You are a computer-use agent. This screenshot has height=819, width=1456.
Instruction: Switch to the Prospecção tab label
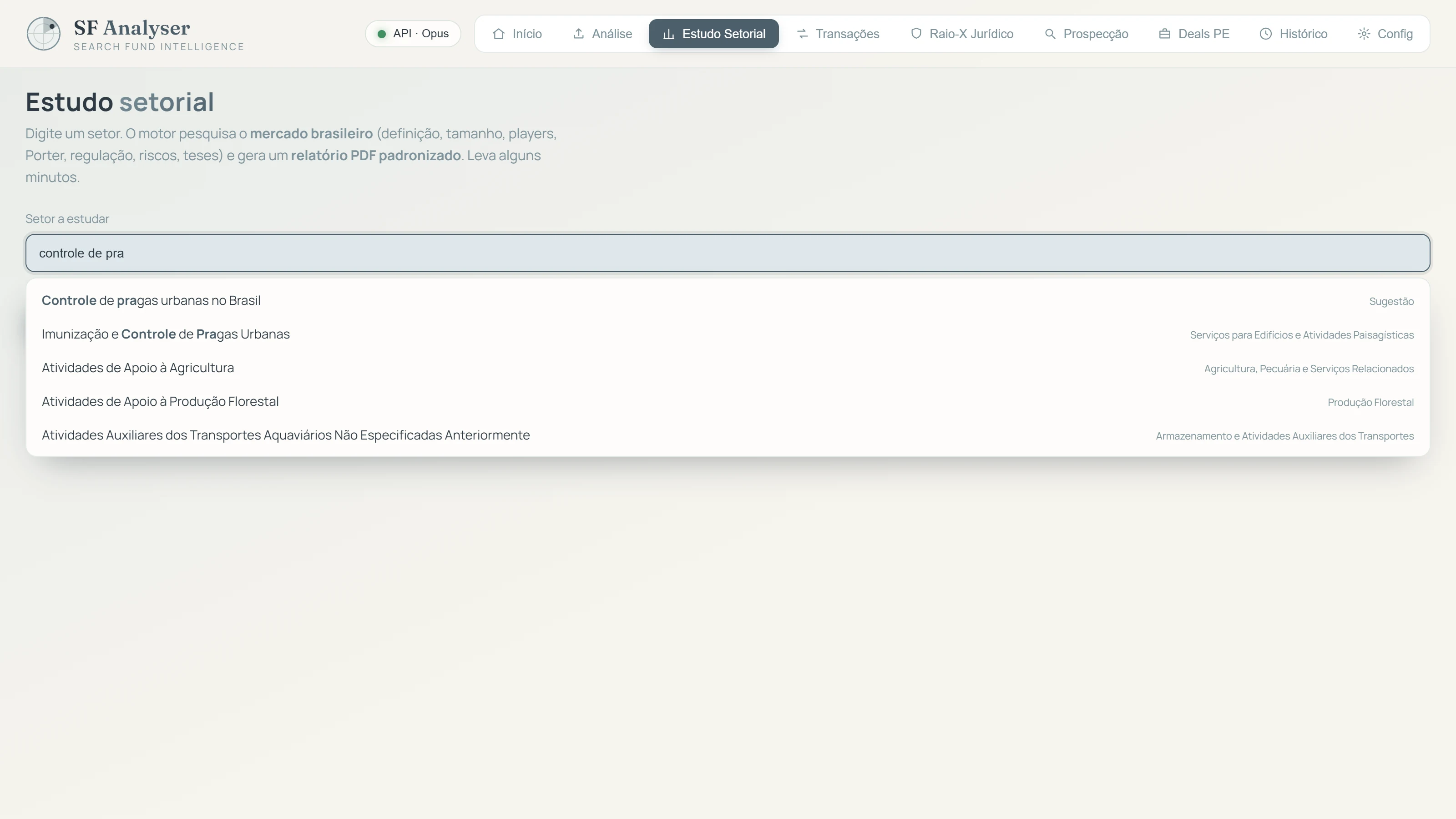(1095, 34)
